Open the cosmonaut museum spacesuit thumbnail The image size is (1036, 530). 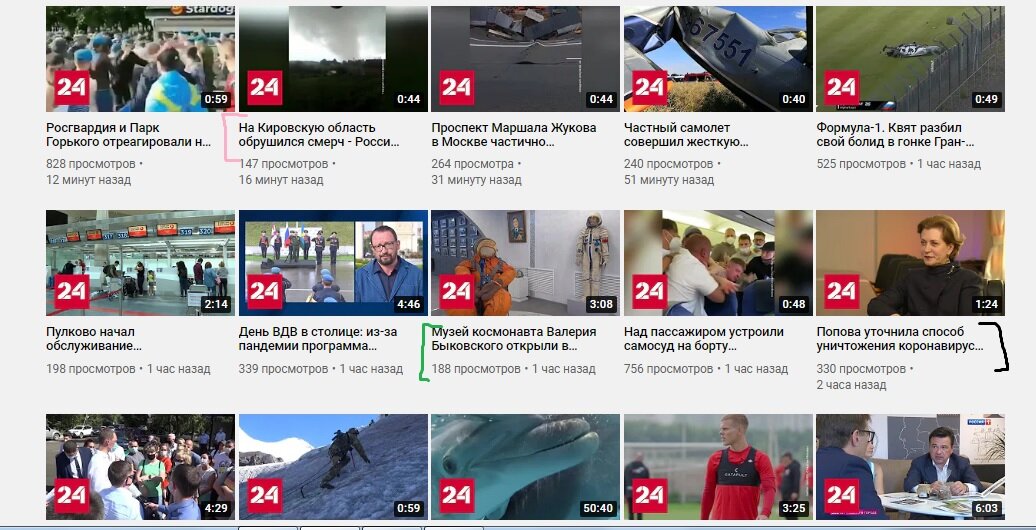525,263
